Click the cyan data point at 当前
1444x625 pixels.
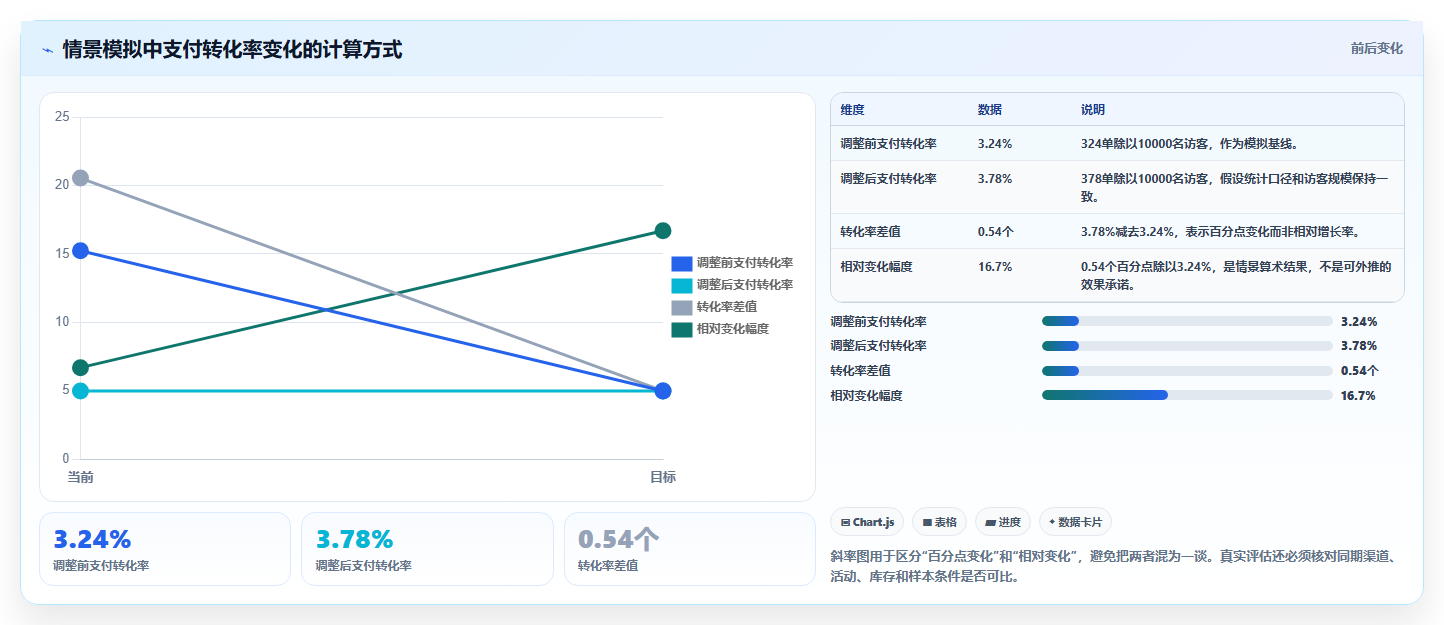coord(81,390)
